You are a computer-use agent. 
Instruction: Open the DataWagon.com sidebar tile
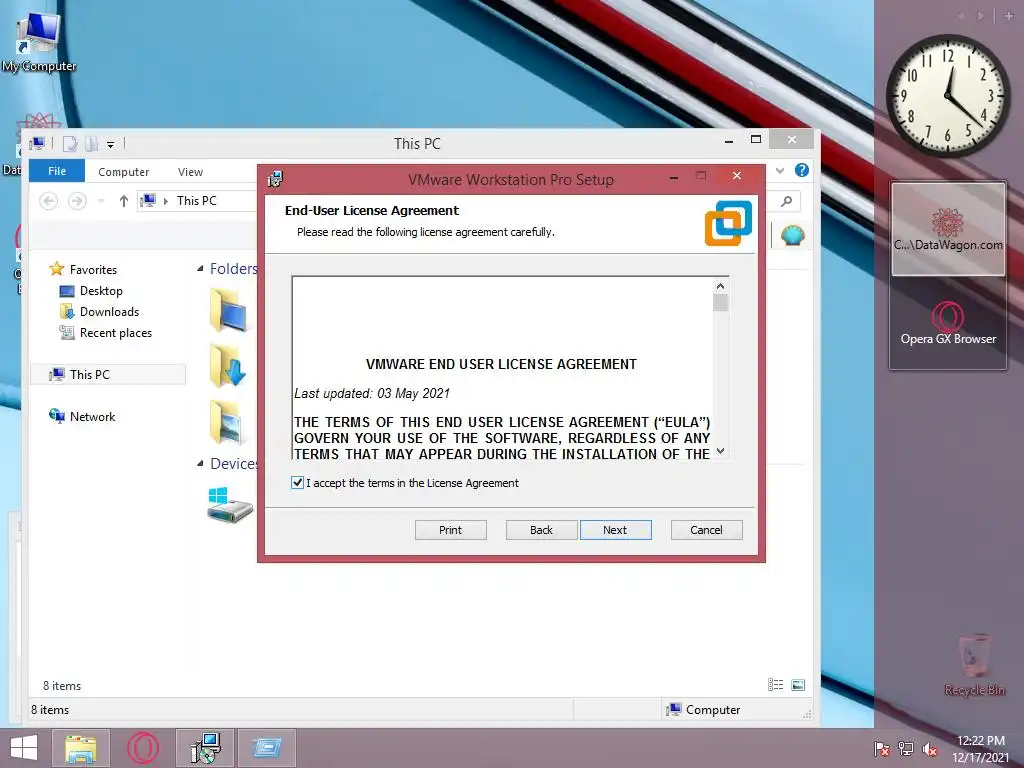(948, 229)
